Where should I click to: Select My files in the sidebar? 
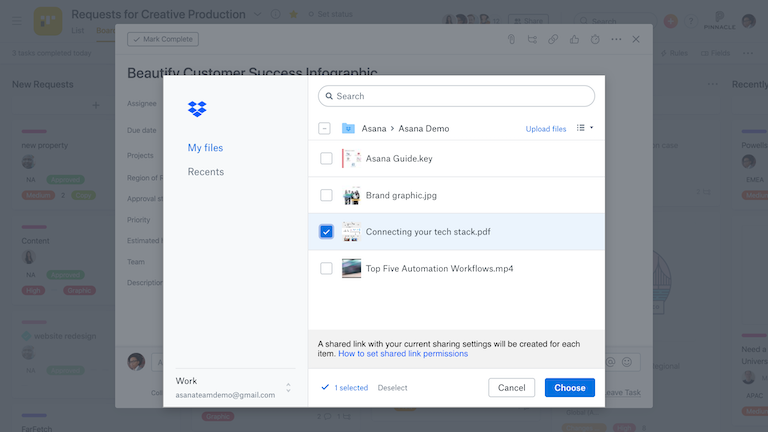[x=205, y=148]
